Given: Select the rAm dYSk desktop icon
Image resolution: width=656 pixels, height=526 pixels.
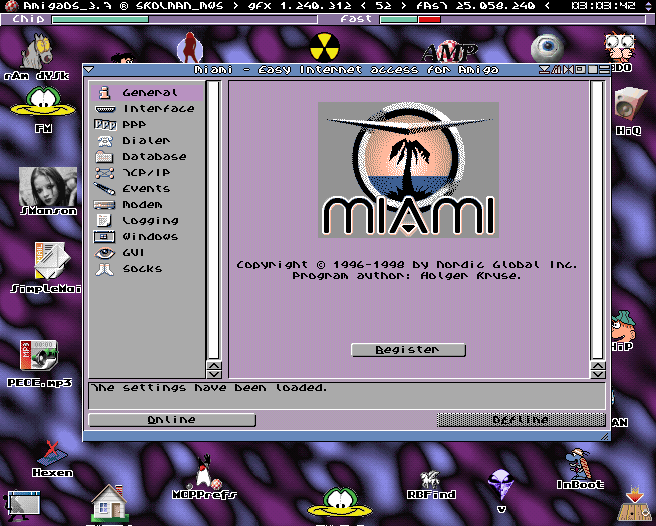Looking at the screenshot, I should coord(37,56).
